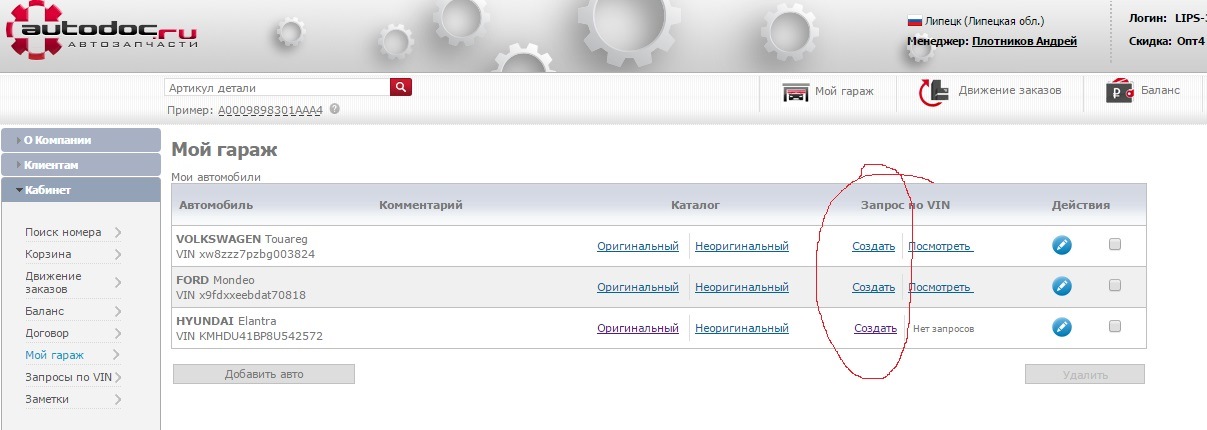Viewport: 1207px width, 430px height.
Task: Click Липецк (Липецкая обл.) region text
Action: coord(985,20)
